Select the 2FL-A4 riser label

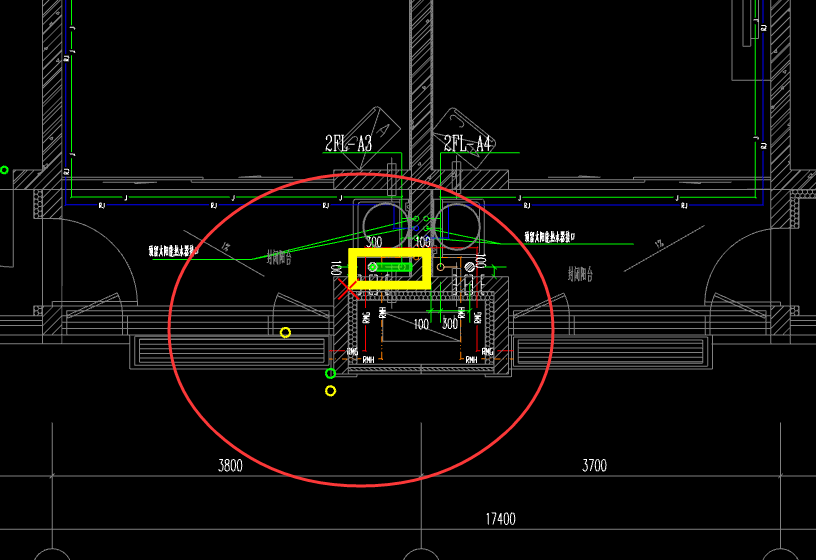467,143
